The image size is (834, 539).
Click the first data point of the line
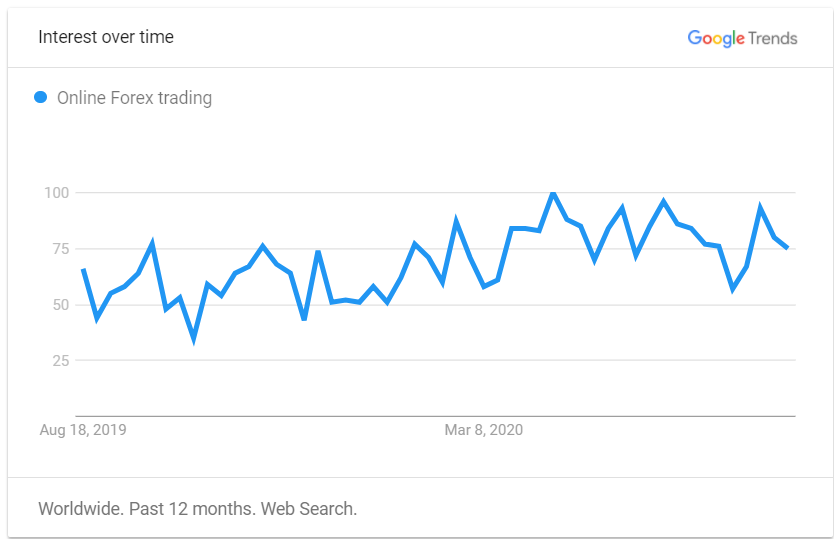pos(84,270)
